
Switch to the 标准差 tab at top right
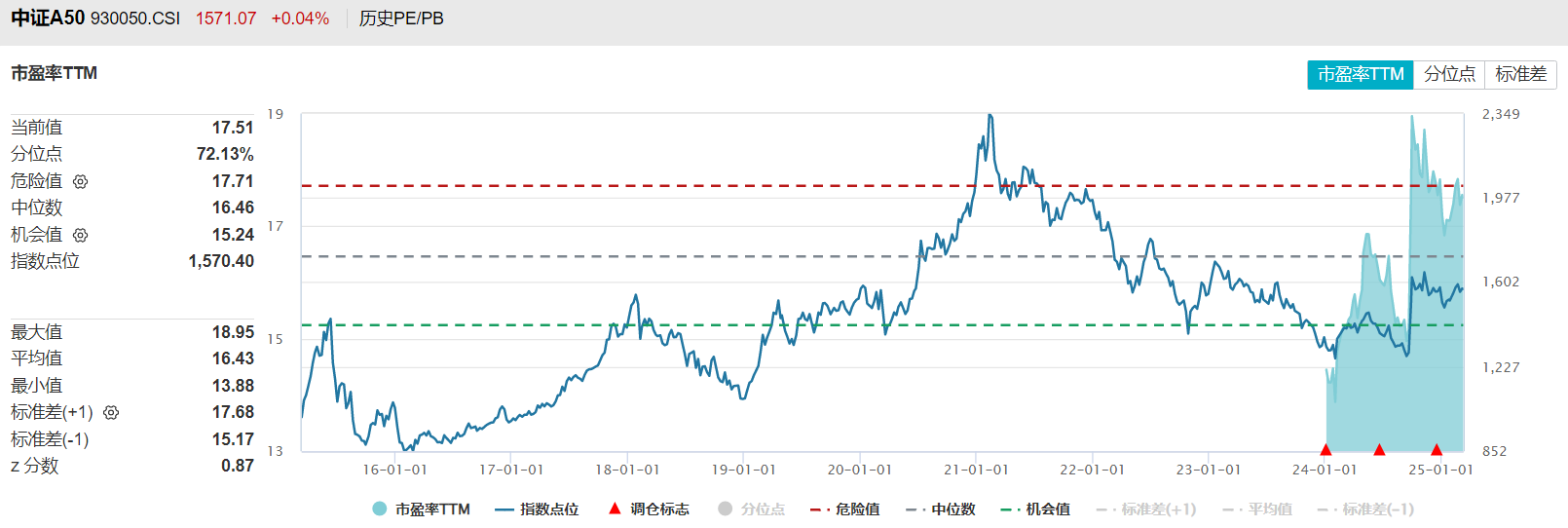(x=1520, y=74)
